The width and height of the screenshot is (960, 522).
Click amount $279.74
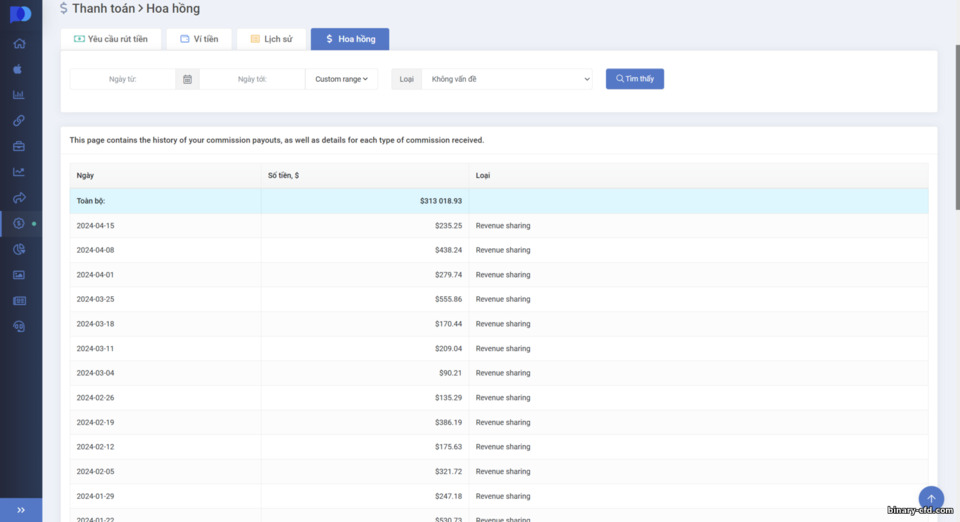click(x=448, y=275)
